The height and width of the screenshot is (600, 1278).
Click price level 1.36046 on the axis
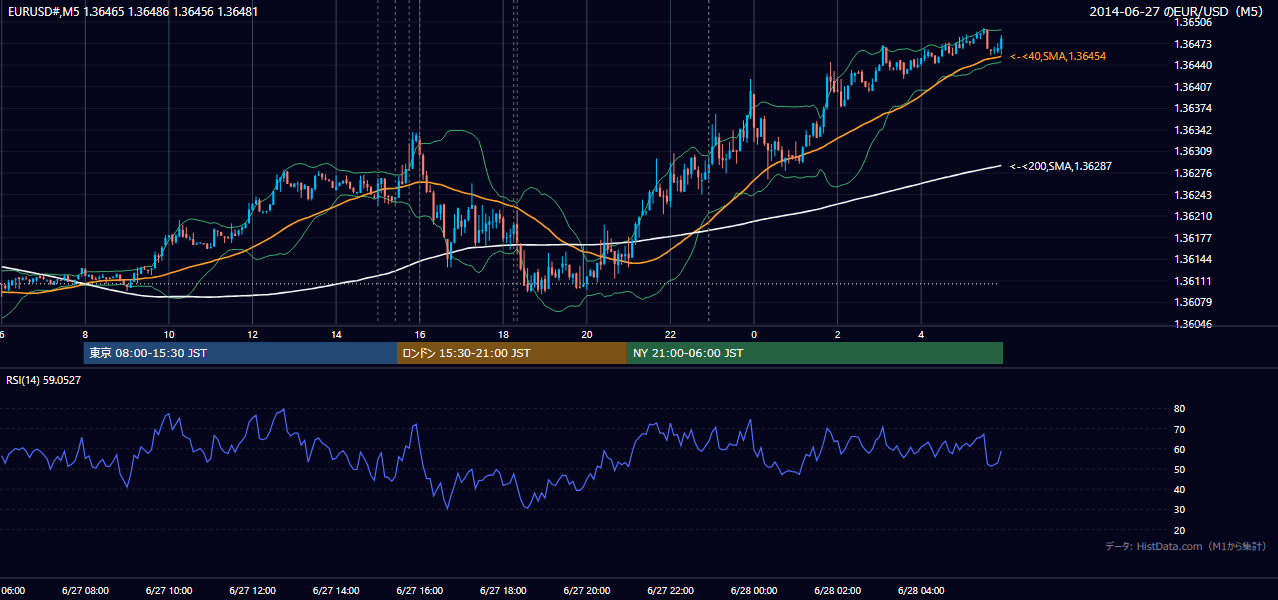click(x=1193, y=324)
